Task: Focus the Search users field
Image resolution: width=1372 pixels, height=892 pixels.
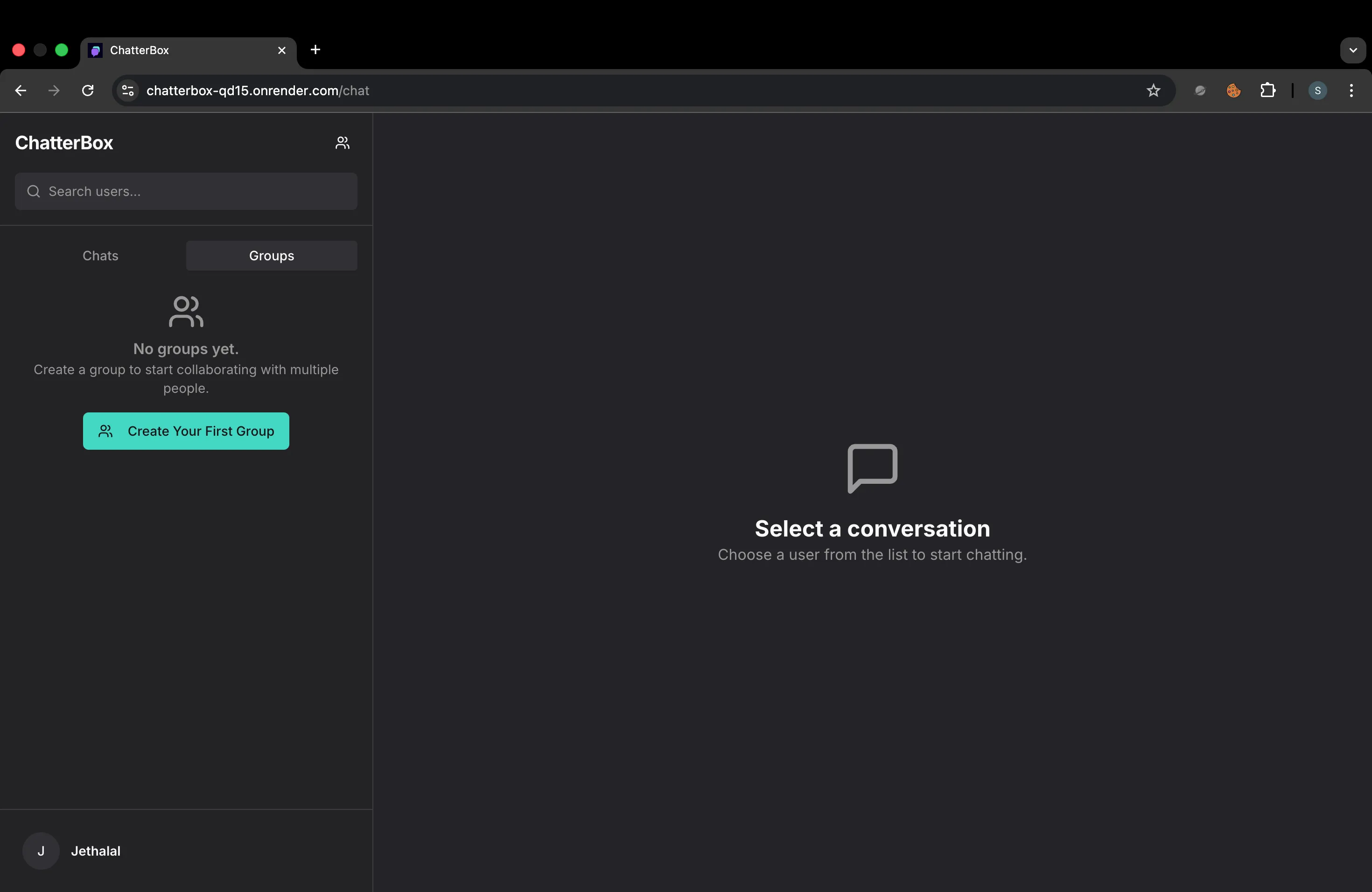Action: click(x=186, y=191)
